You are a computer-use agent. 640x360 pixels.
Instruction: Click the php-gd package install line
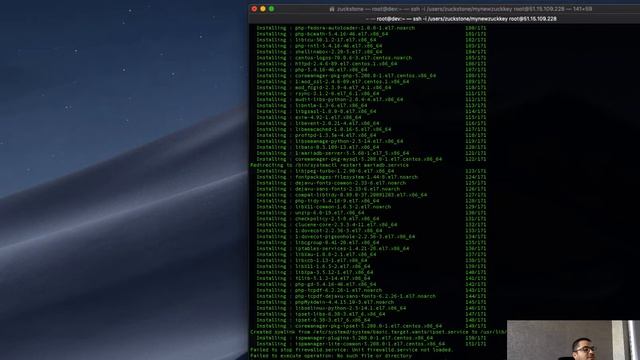(x=371, y=284)
